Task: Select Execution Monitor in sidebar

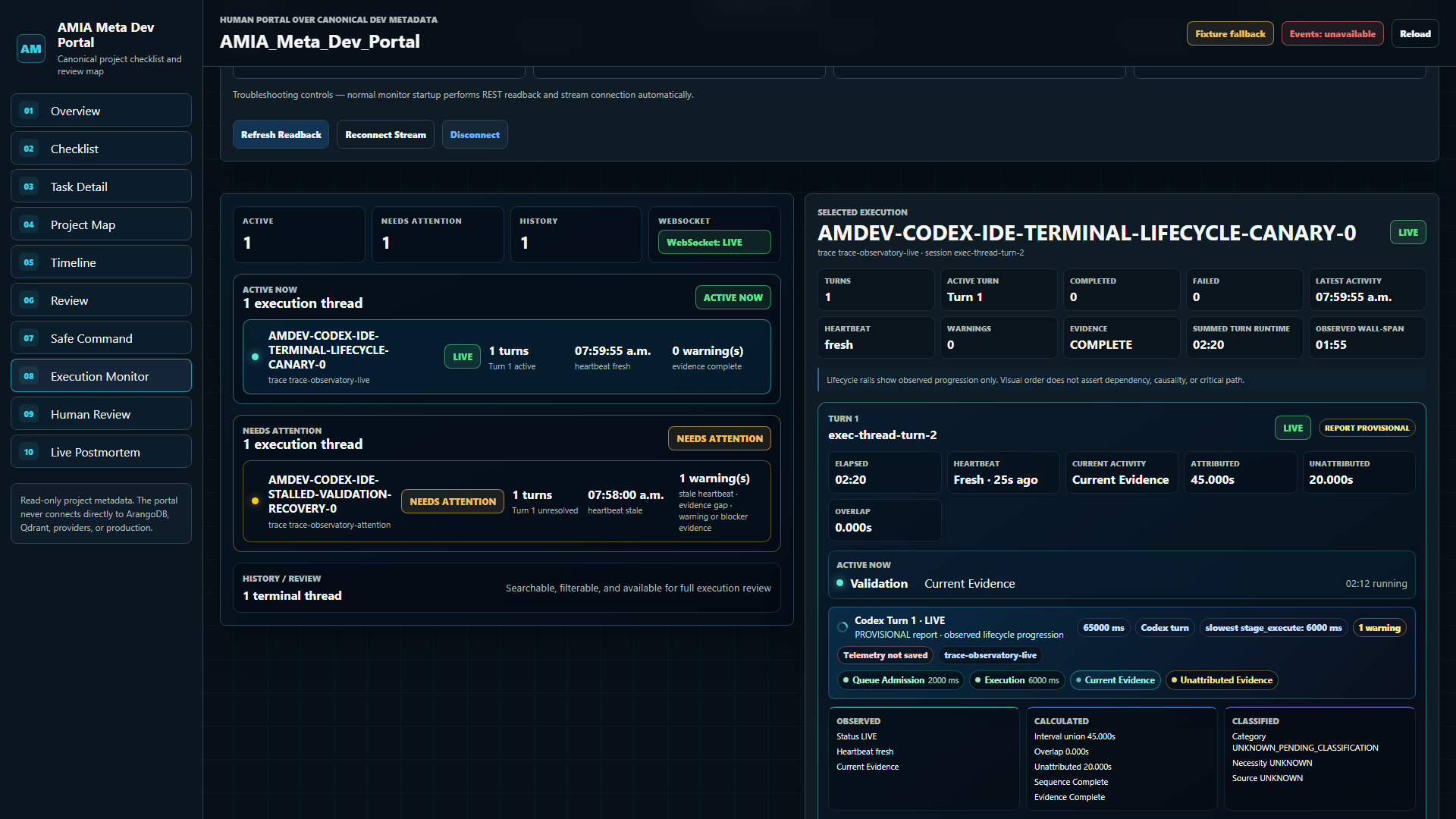Action: tap(101, 376)
